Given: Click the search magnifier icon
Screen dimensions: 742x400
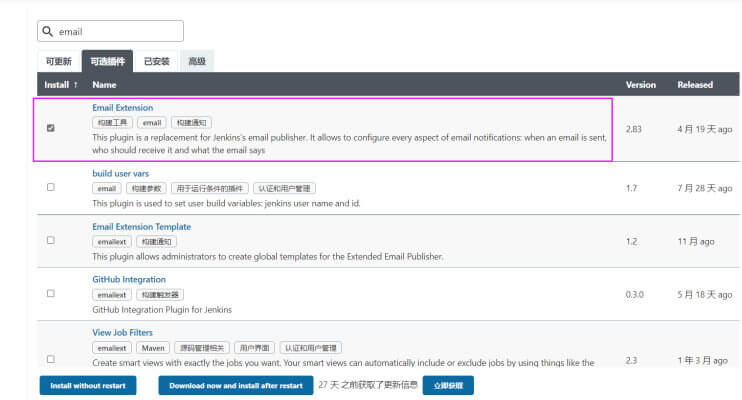Looking at the screenshot, I should (47, 31).
